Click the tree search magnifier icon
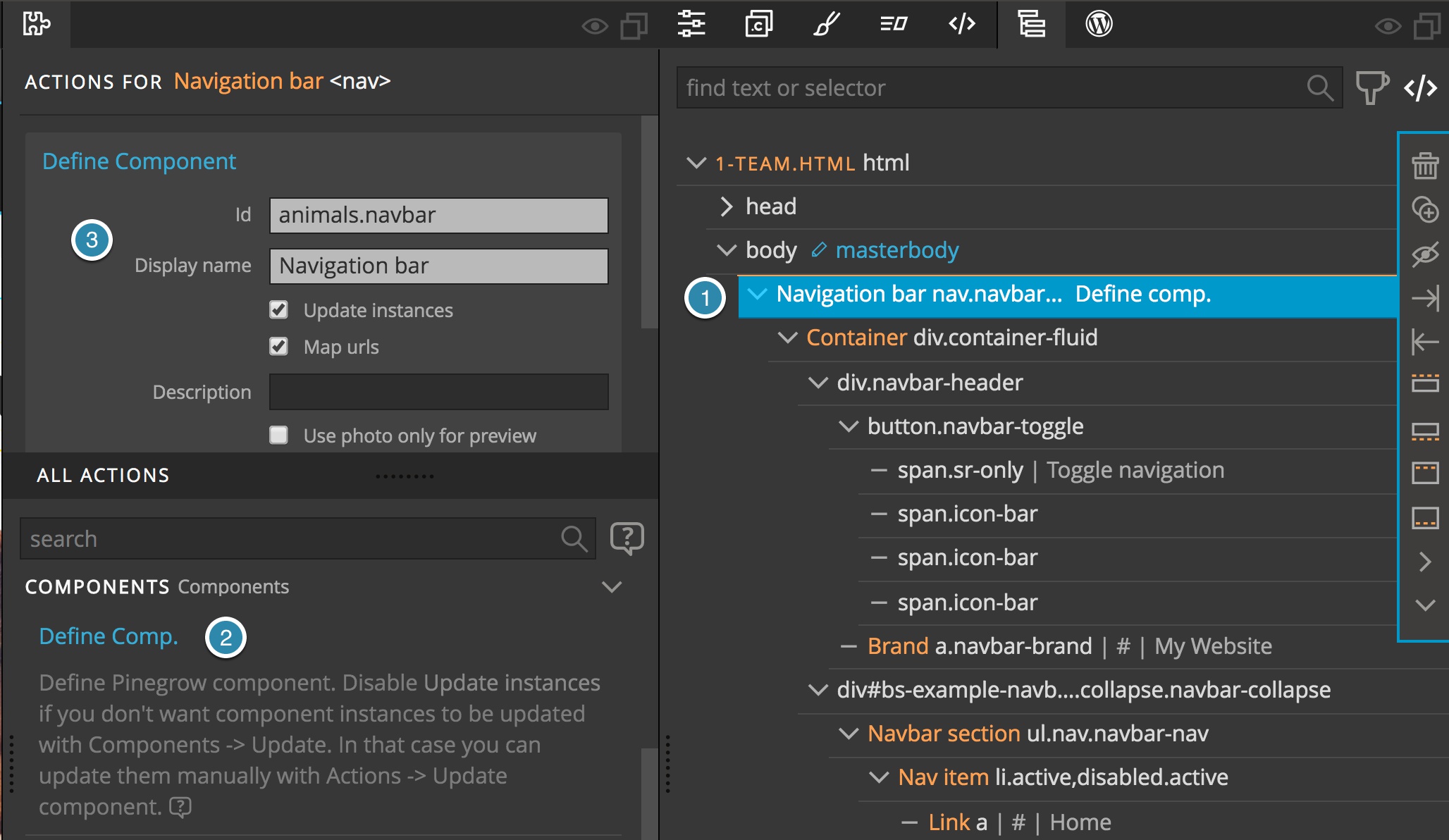The height and width of the screenshot is (840, 1449). [x=1320, y=88]
